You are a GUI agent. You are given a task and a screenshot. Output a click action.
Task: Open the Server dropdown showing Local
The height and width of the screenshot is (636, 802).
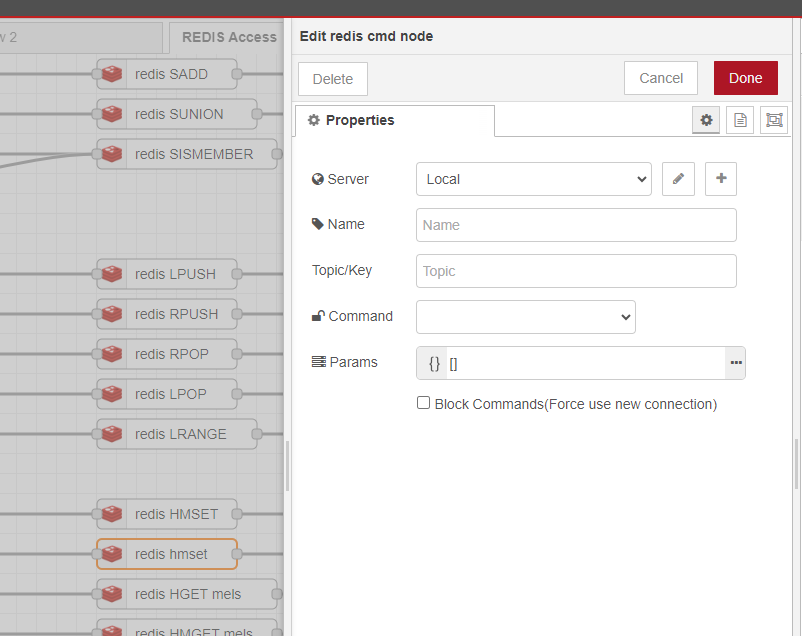coord(534,179)
